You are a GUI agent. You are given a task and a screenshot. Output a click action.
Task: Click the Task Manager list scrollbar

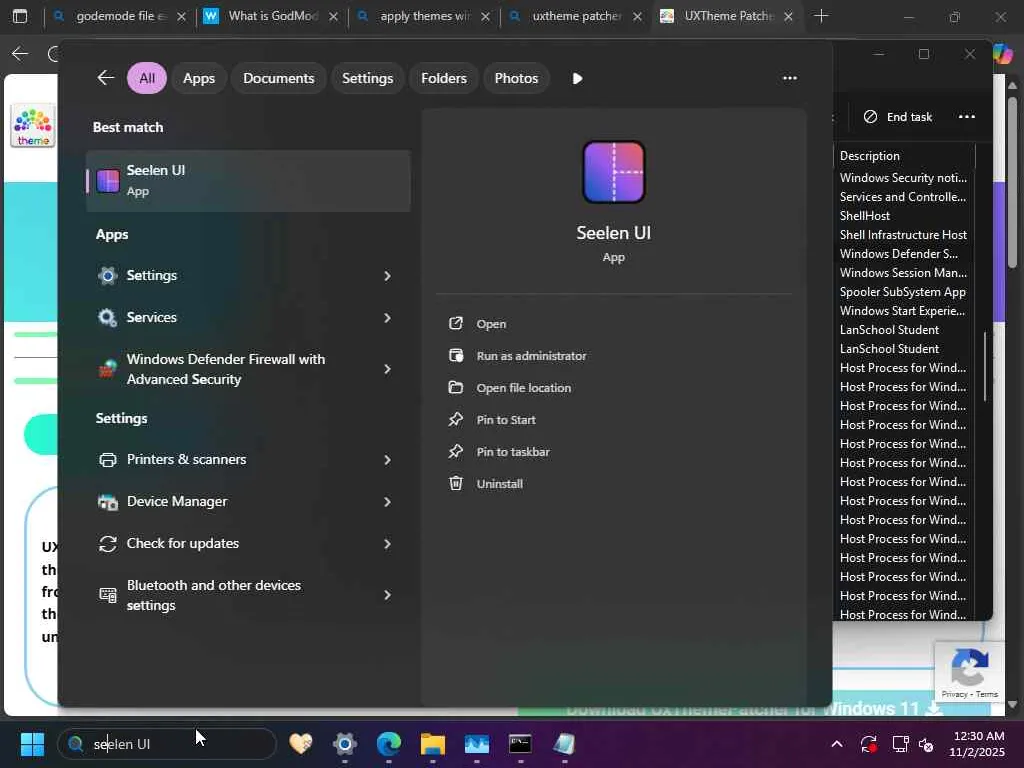(984, 366)
